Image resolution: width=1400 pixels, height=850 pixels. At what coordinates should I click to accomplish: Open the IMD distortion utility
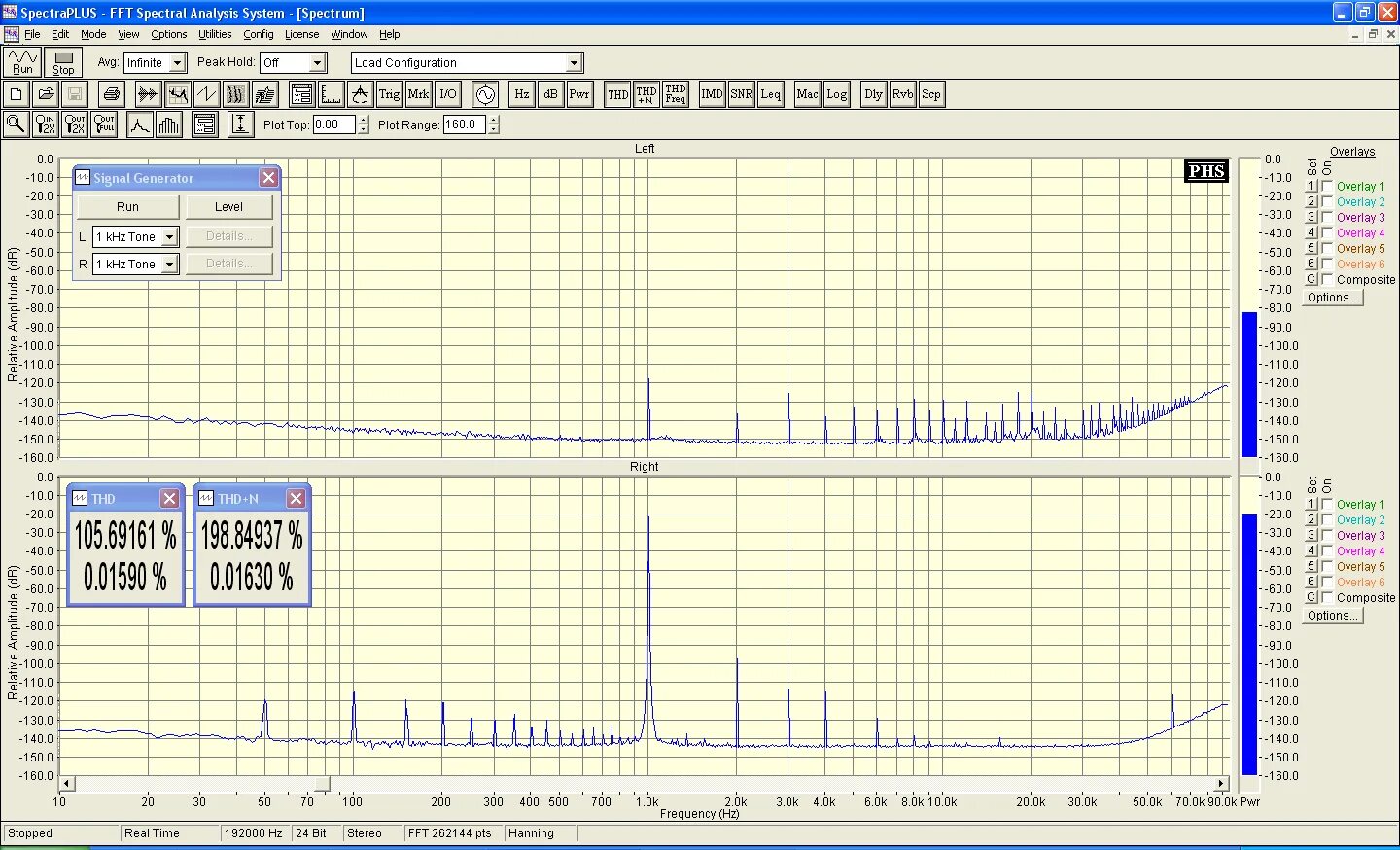coord(712,94)
